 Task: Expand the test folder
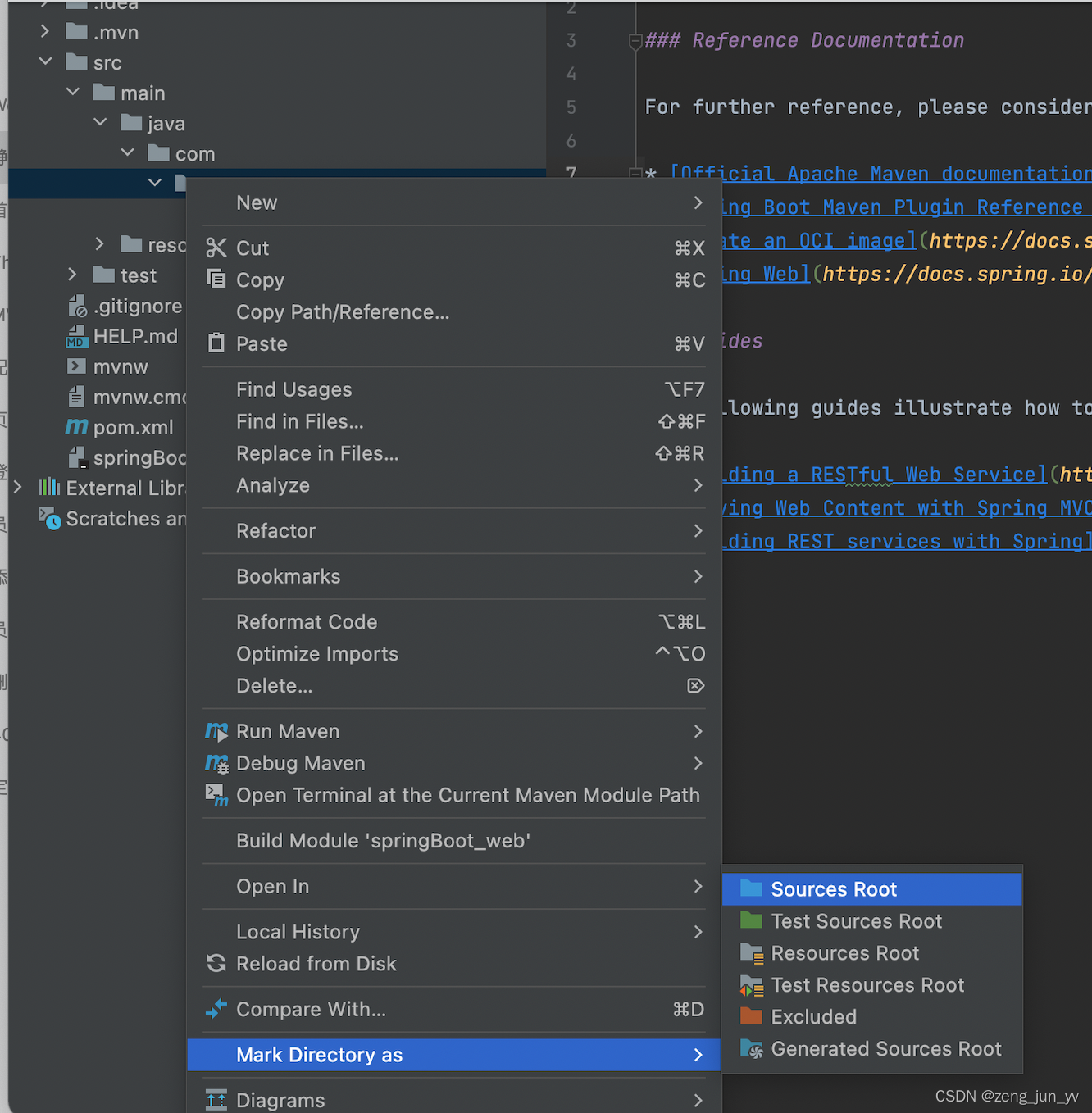(x=73, y=275)
